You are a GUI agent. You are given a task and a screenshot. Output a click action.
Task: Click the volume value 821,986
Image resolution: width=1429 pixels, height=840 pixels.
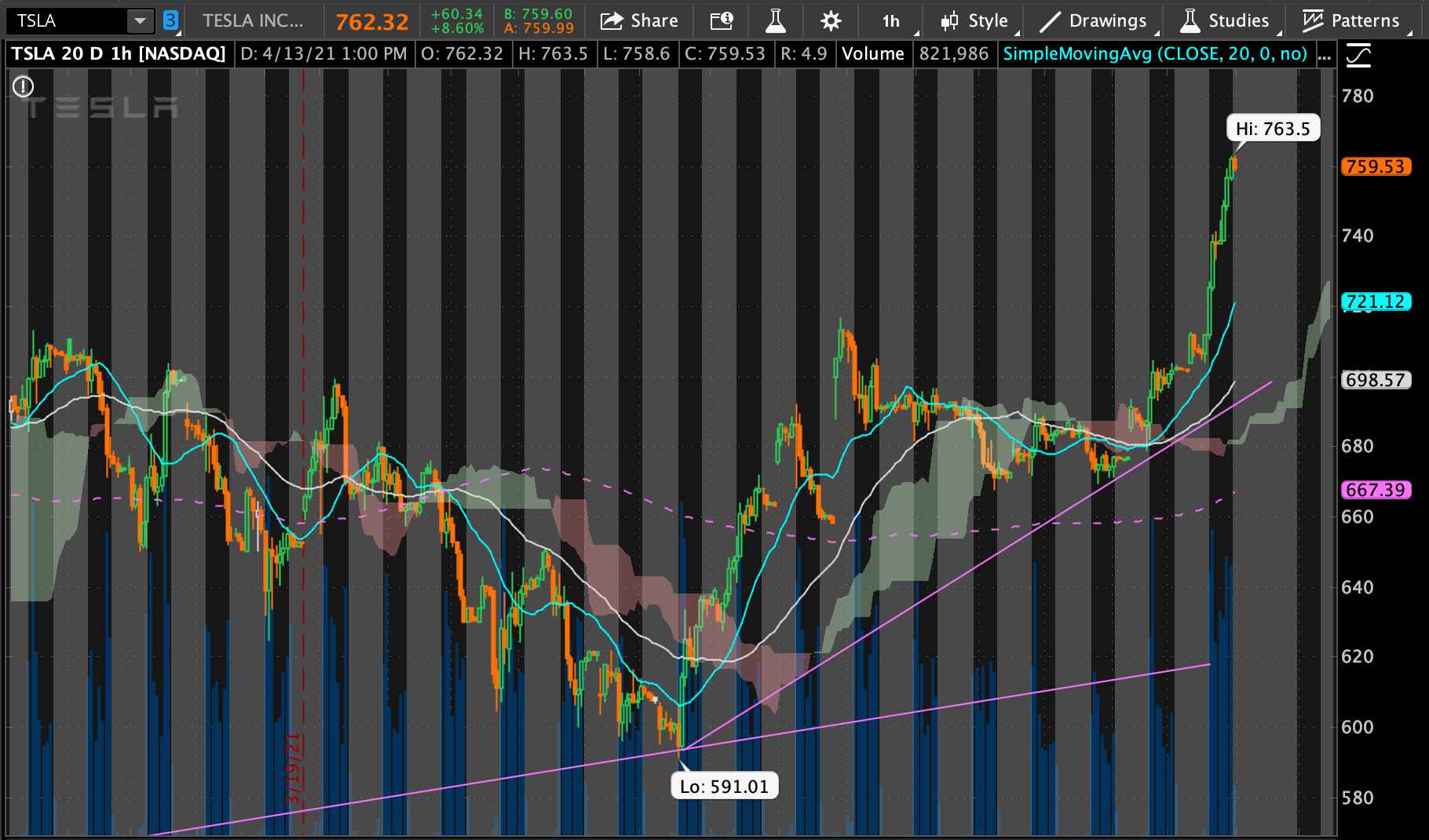954,54
